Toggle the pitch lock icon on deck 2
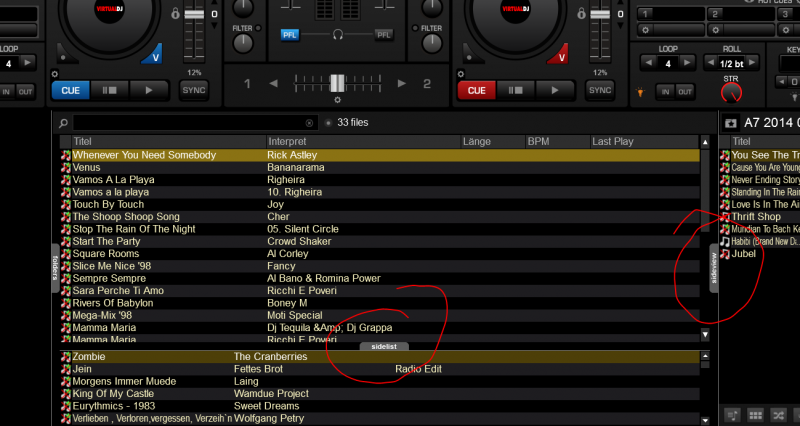Image resolution: width=800 pixels, height=426 pixels. pyautogui.click(x=581, y=13)
